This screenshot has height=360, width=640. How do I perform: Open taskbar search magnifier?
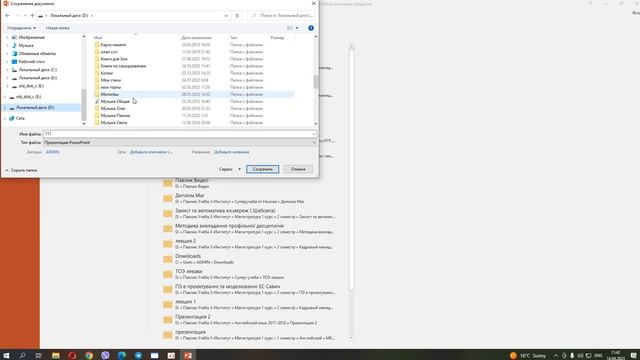pyautogui.click(x=22, y=355)
